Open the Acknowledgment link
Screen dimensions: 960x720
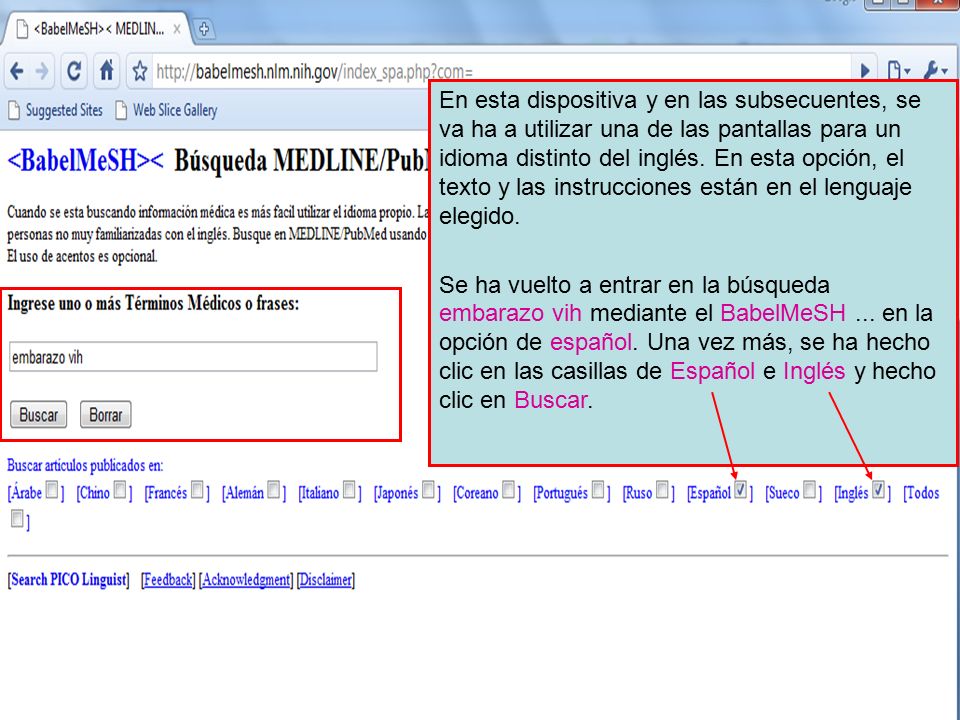pyautogui.click(x=246, y=580)
